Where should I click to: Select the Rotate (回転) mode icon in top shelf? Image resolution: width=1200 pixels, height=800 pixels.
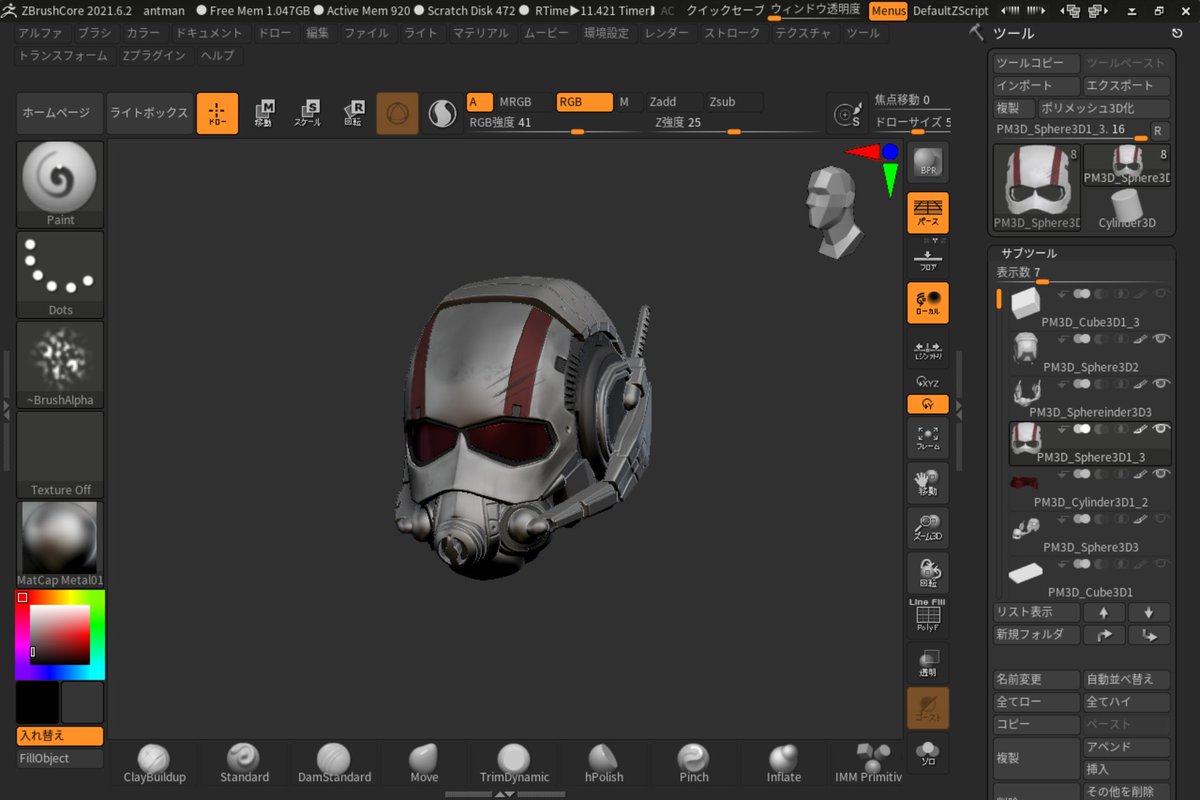(x=352, y=113)
